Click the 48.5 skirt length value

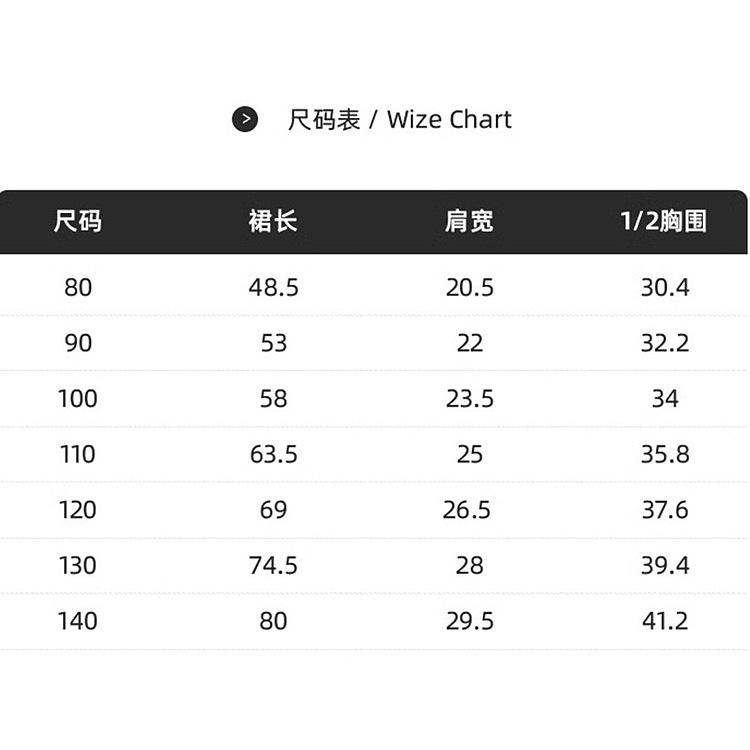[274, 287]
